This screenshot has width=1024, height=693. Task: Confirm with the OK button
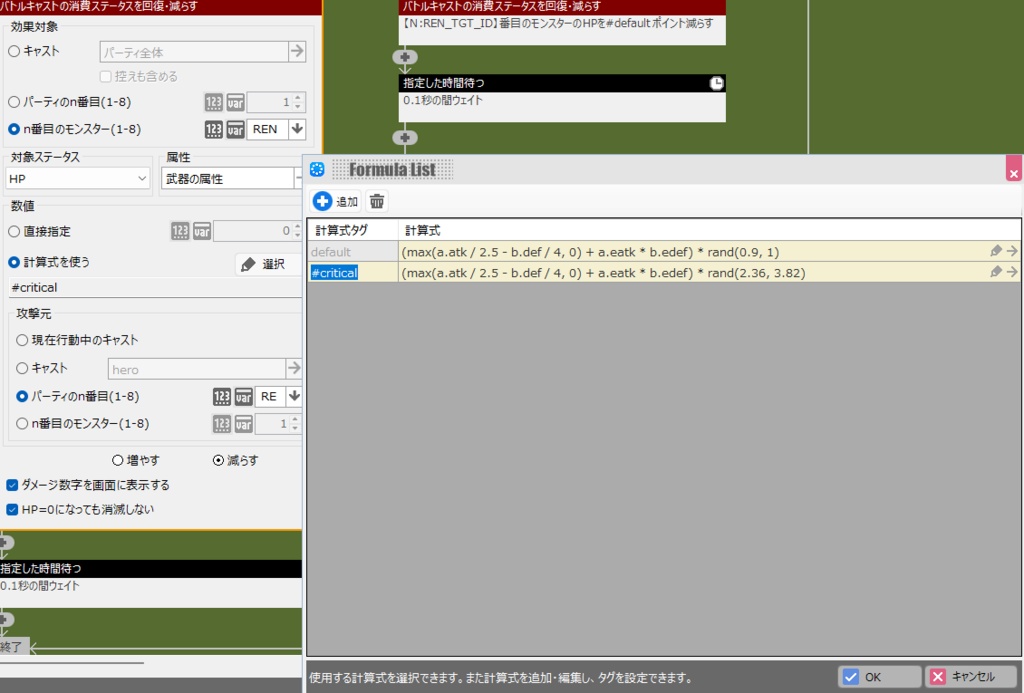[x=879, y=677]
